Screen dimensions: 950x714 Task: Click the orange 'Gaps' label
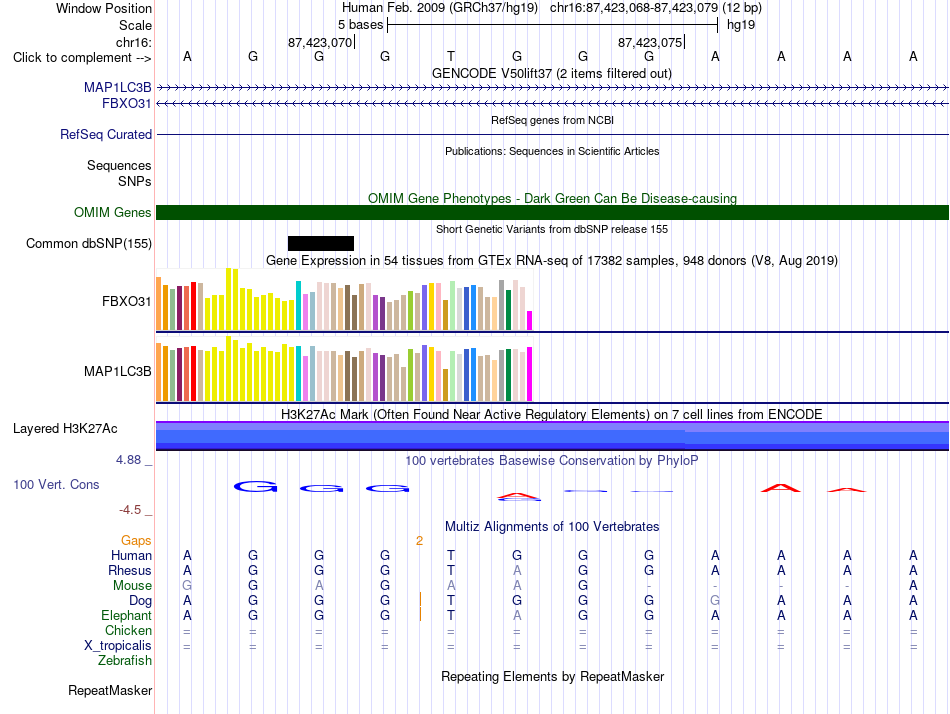click(136, 541)
